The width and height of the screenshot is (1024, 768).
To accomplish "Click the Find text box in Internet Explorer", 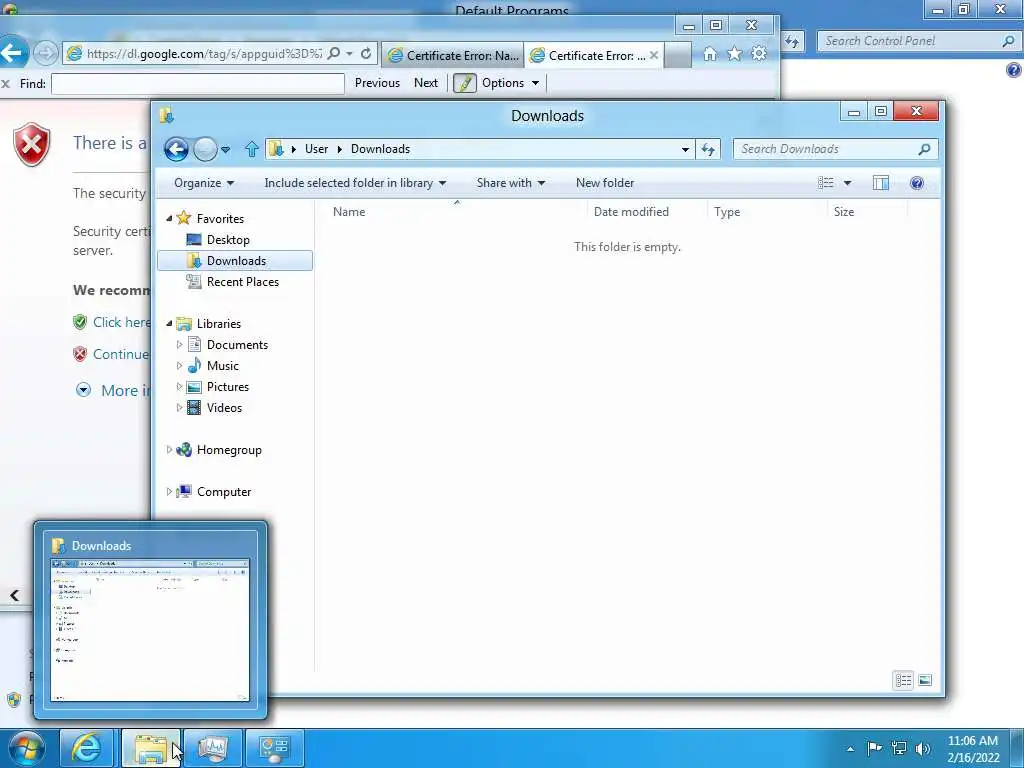I will point(198,84).
